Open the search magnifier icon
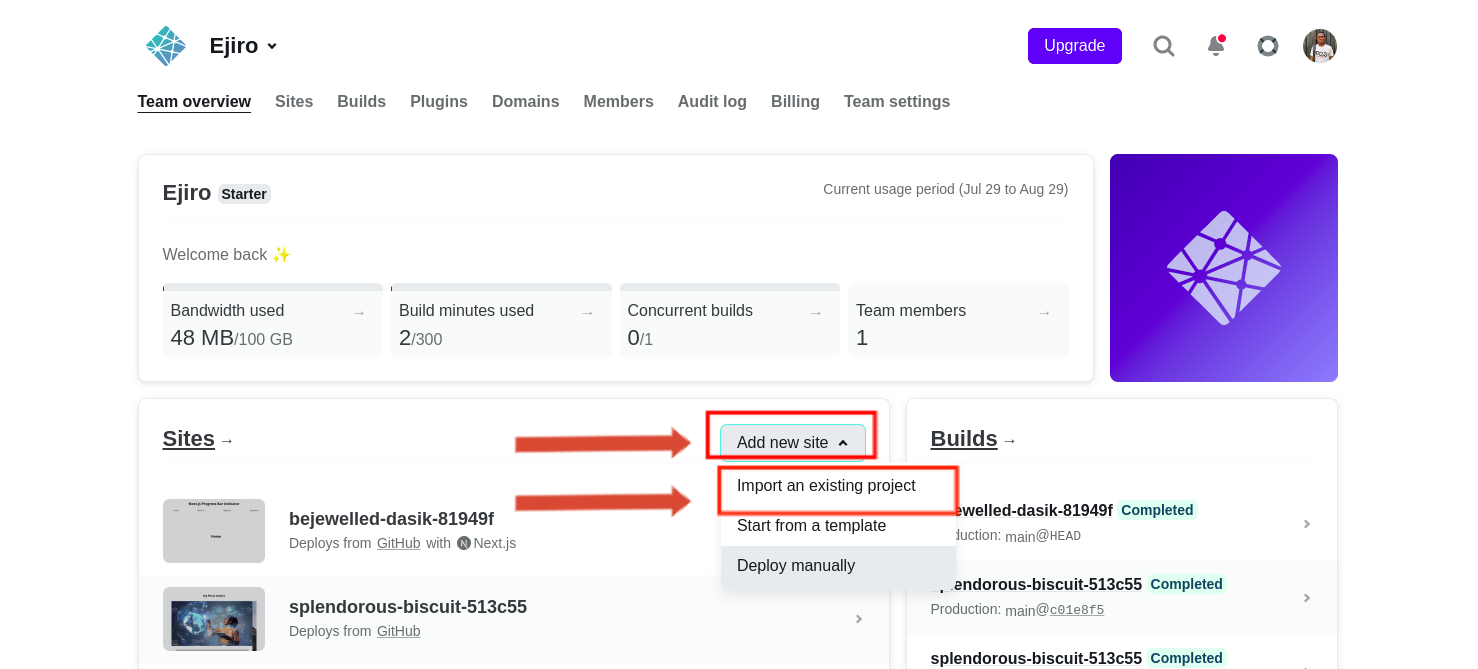 1164,46
